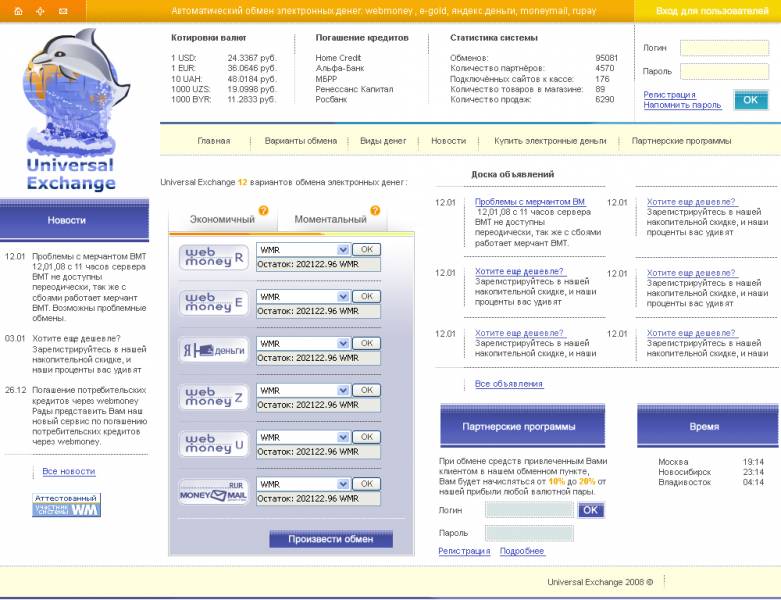
Task: Select the Яндекс Деньги logo
Action: 214,350
